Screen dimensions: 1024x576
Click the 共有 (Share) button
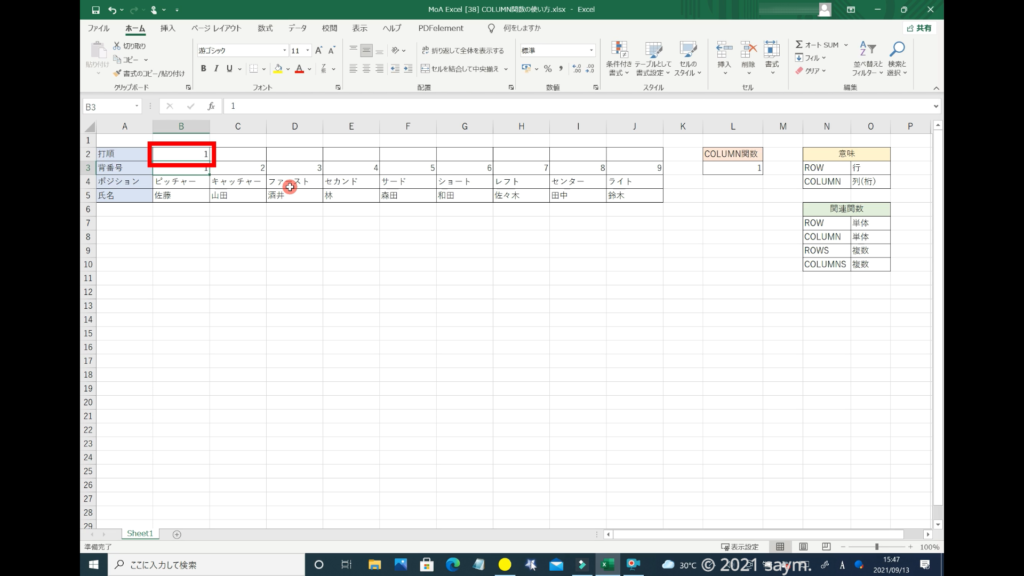(x=918, y=28)
